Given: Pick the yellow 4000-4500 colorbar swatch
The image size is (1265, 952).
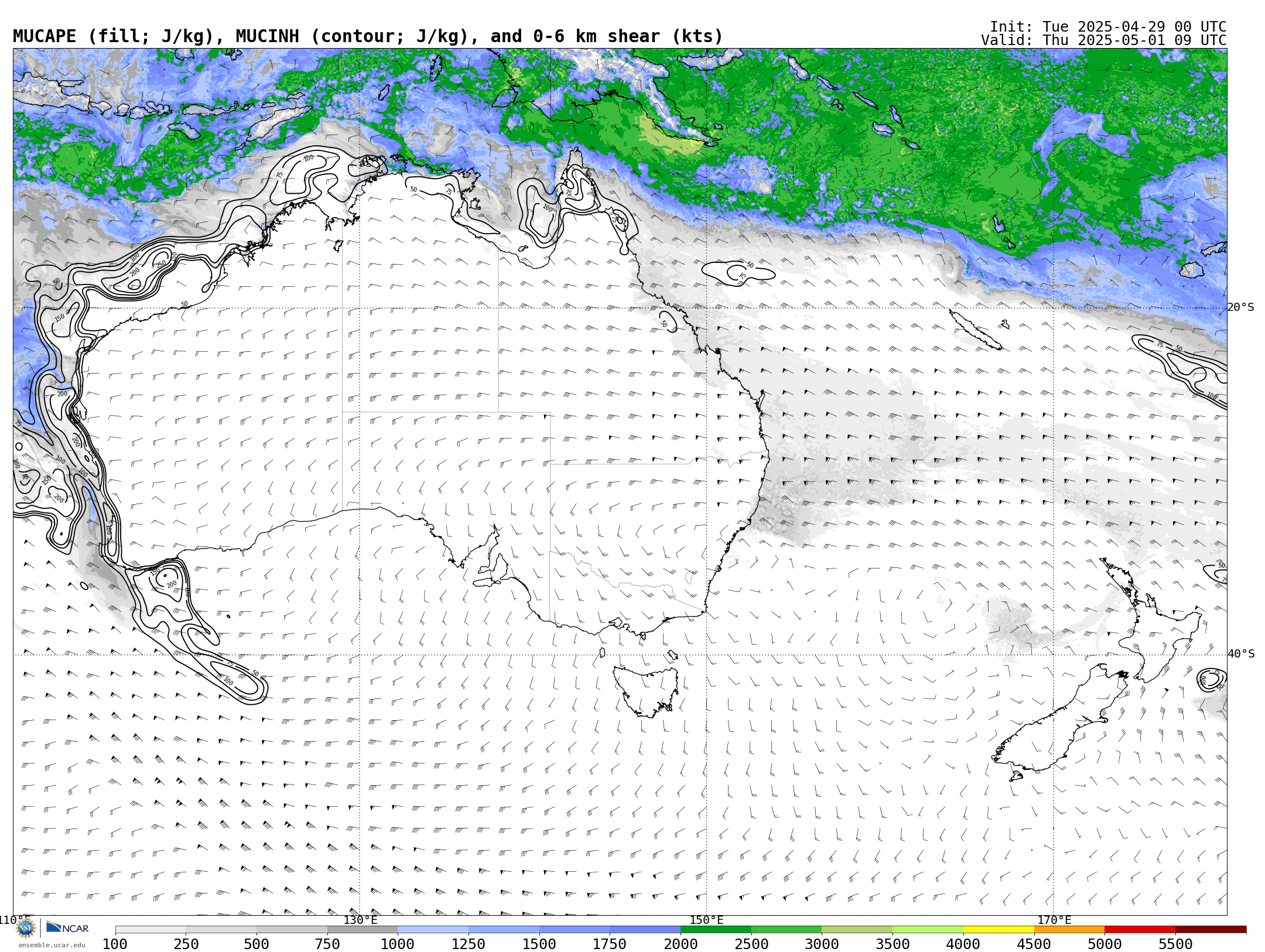Looking at the screenshot, I should 999,930.
